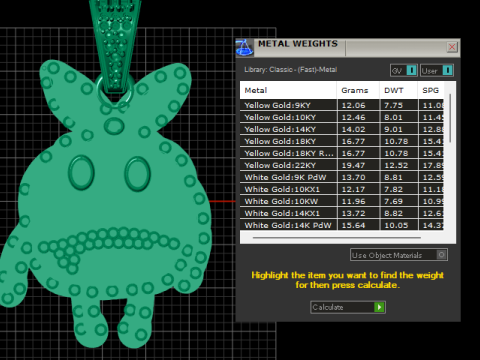The height and width of the screenshot is (360, 480).
Task: Select the Yellow Gold:10KY row
Action: [x=342, y=117]
